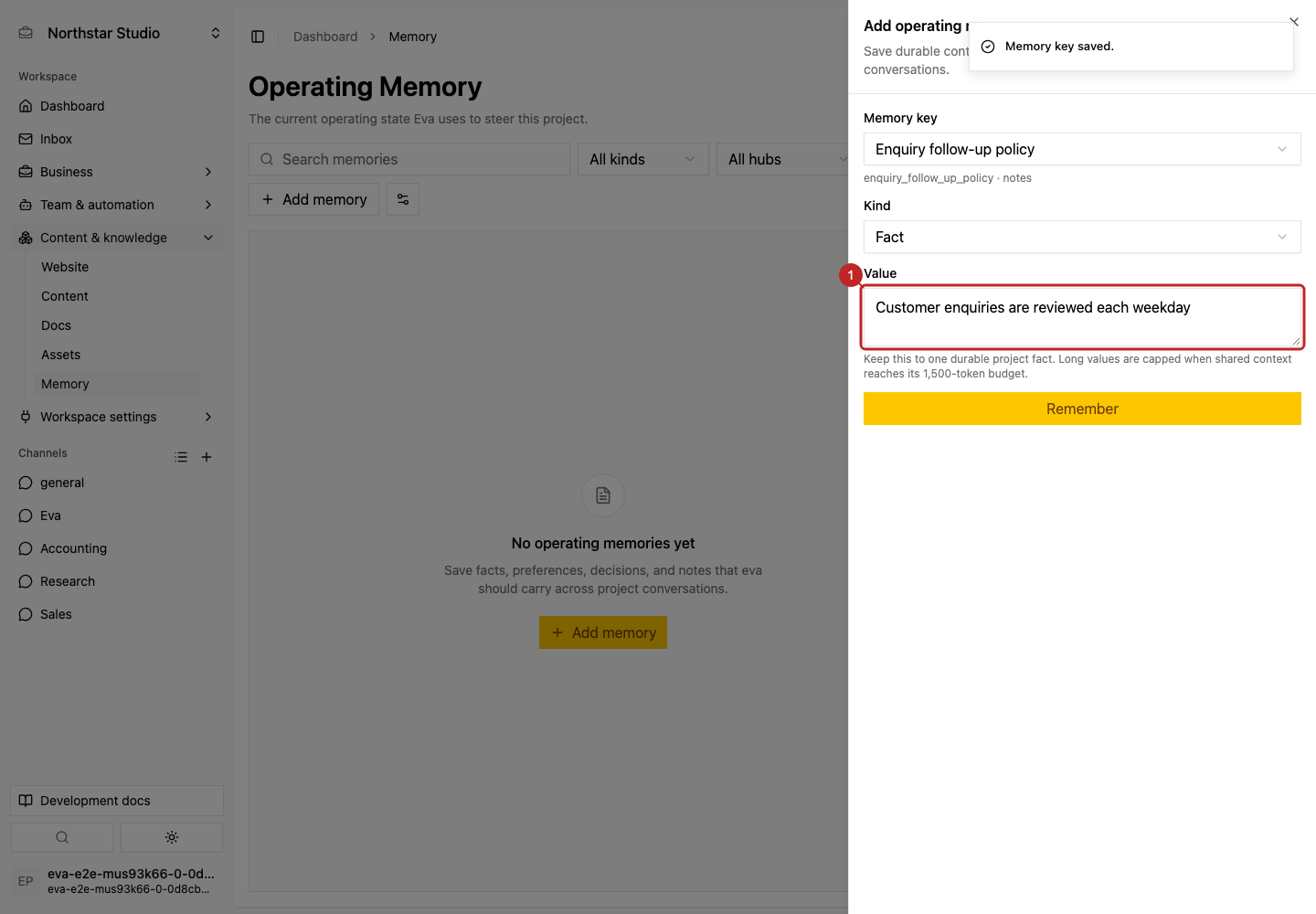The width and height of the screenshot is (1316, 914).
Task: Click the enquiry_follow_up_policy · notes hint text
Action: click(x=948, y=178)
